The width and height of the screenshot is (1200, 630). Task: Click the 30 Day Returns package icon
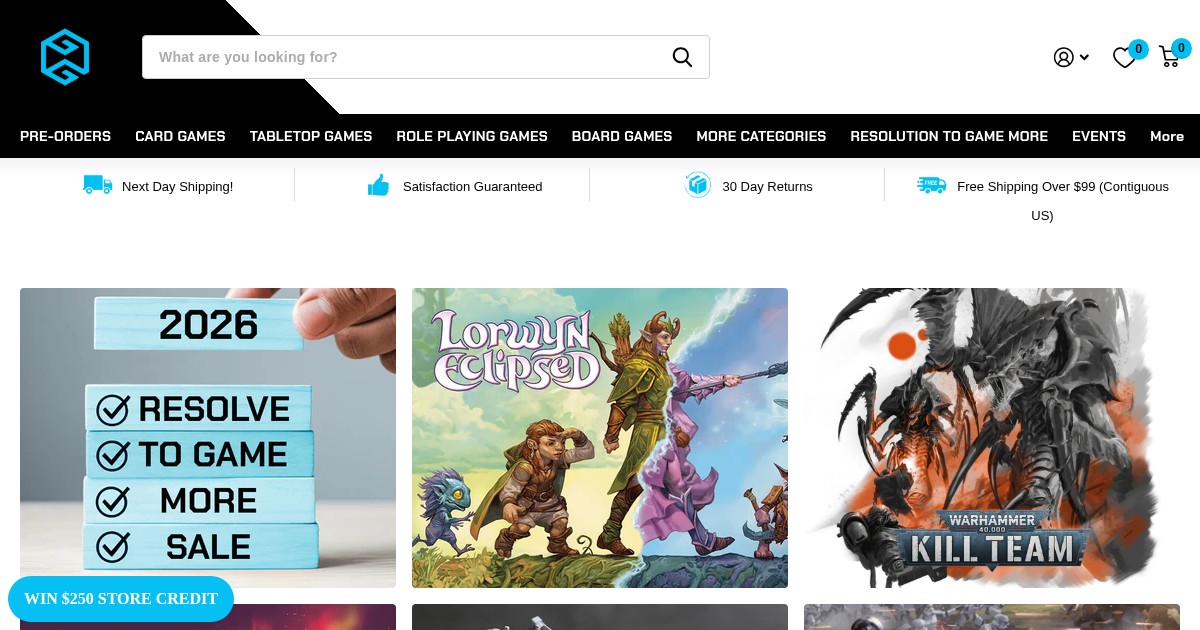point(698,185)
